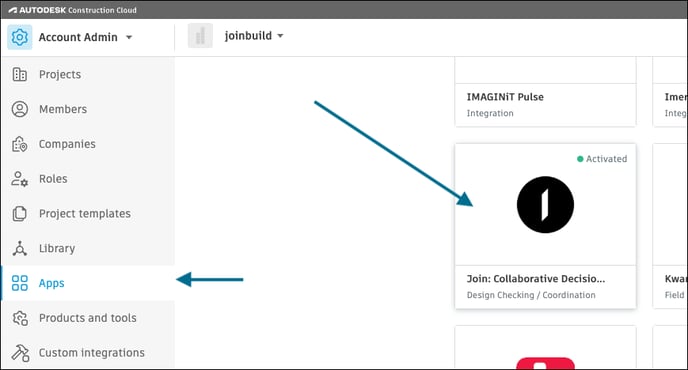Screen dimensions: 688x370
Task: Click the Account Admin gear icon
Action: [x=20, y=37]
